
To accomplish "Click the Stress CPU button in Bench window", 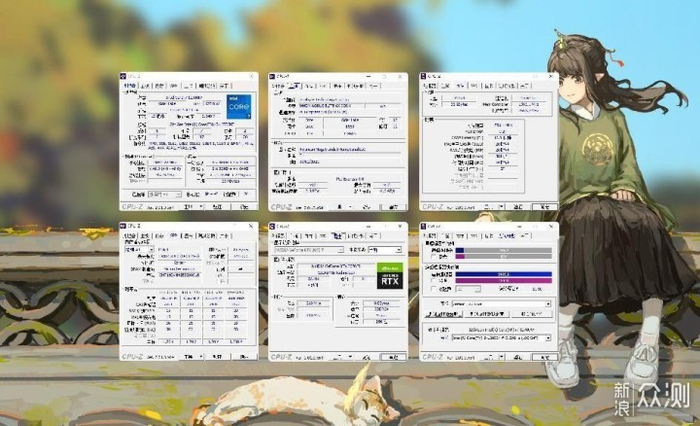I will [x=487, y=314].
